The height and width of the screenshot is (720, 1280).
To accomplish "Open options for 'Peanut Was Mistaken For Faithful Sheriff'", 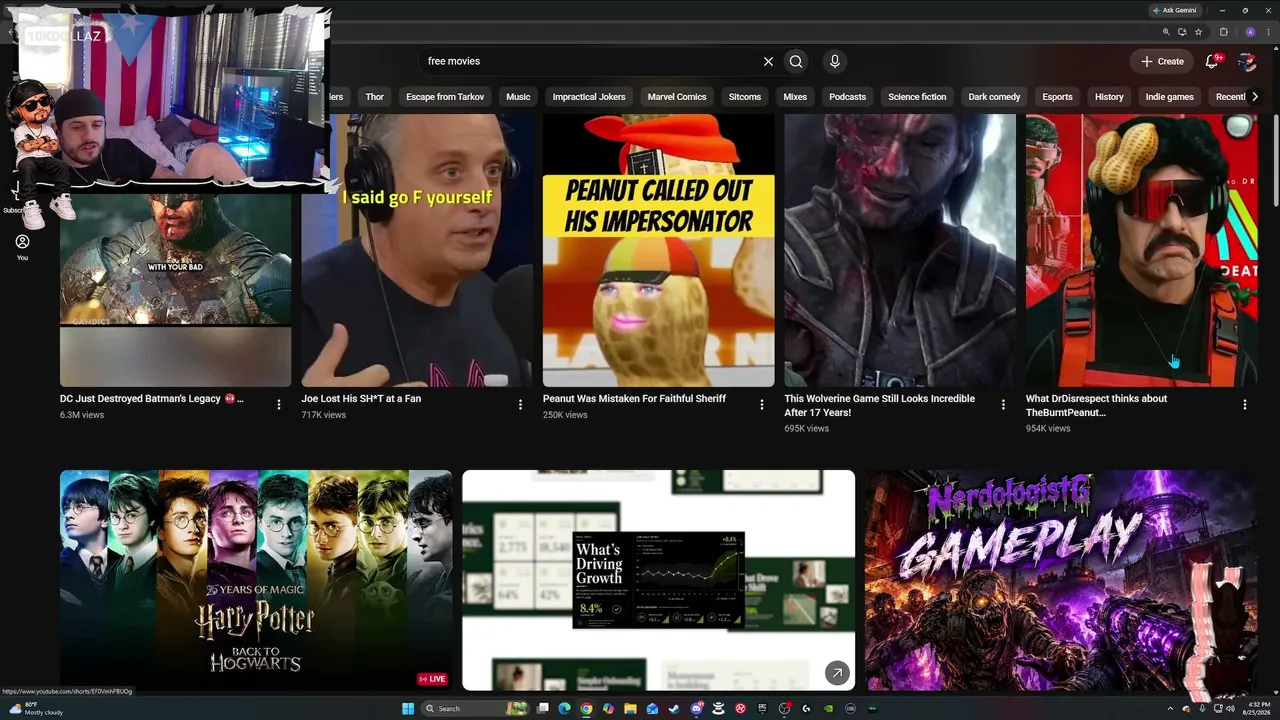I will pos(762,405).
